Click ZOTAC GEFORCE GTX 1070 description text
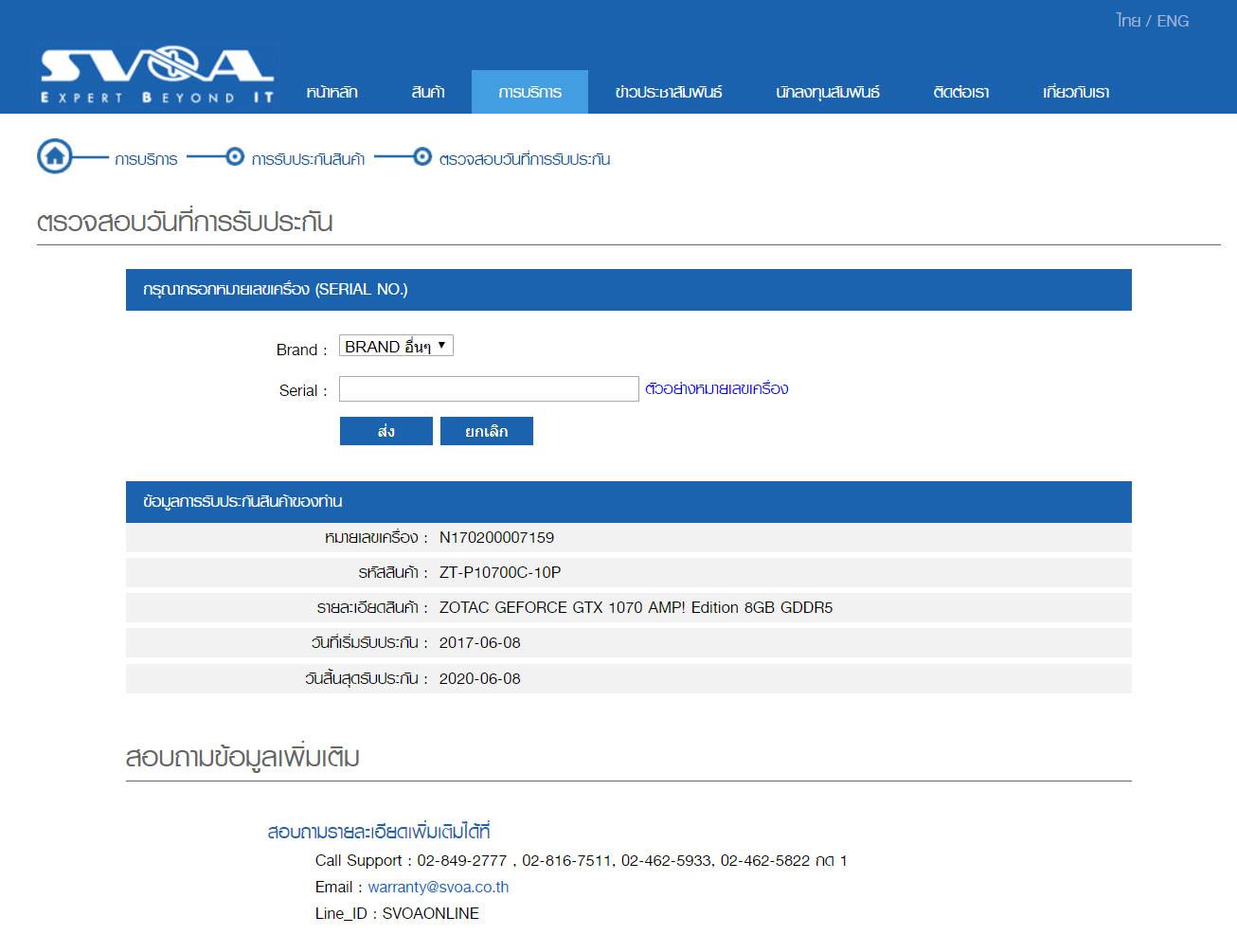1237x952 pixels. coord(636,607)
